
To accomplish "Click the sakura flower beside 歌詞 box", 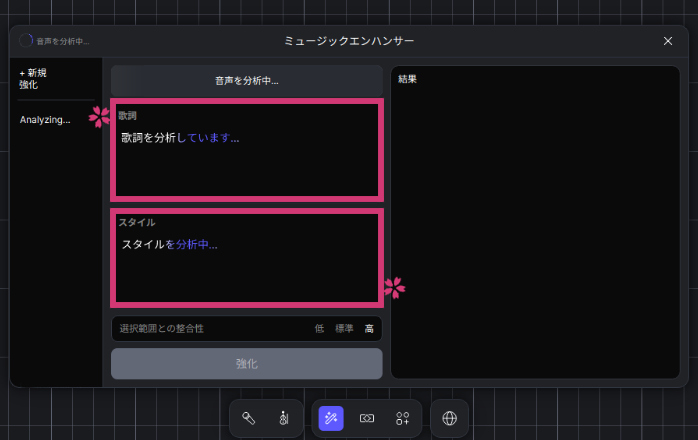I will pos(100,117).
